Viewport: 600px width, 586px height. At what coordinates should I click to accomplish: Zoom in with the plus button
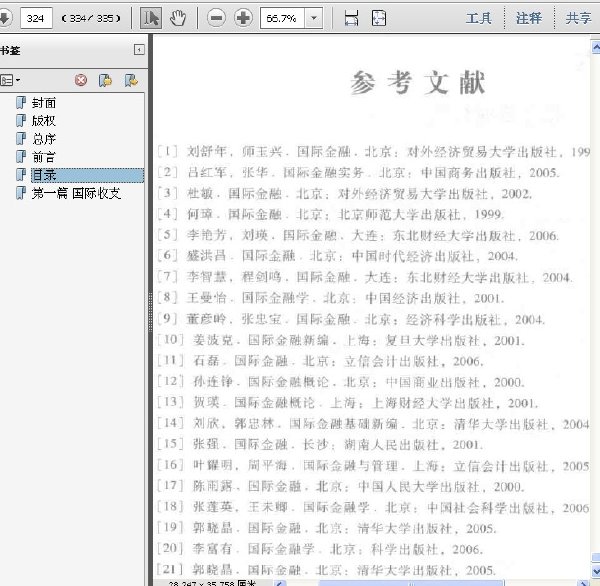(x=243, y=18)
